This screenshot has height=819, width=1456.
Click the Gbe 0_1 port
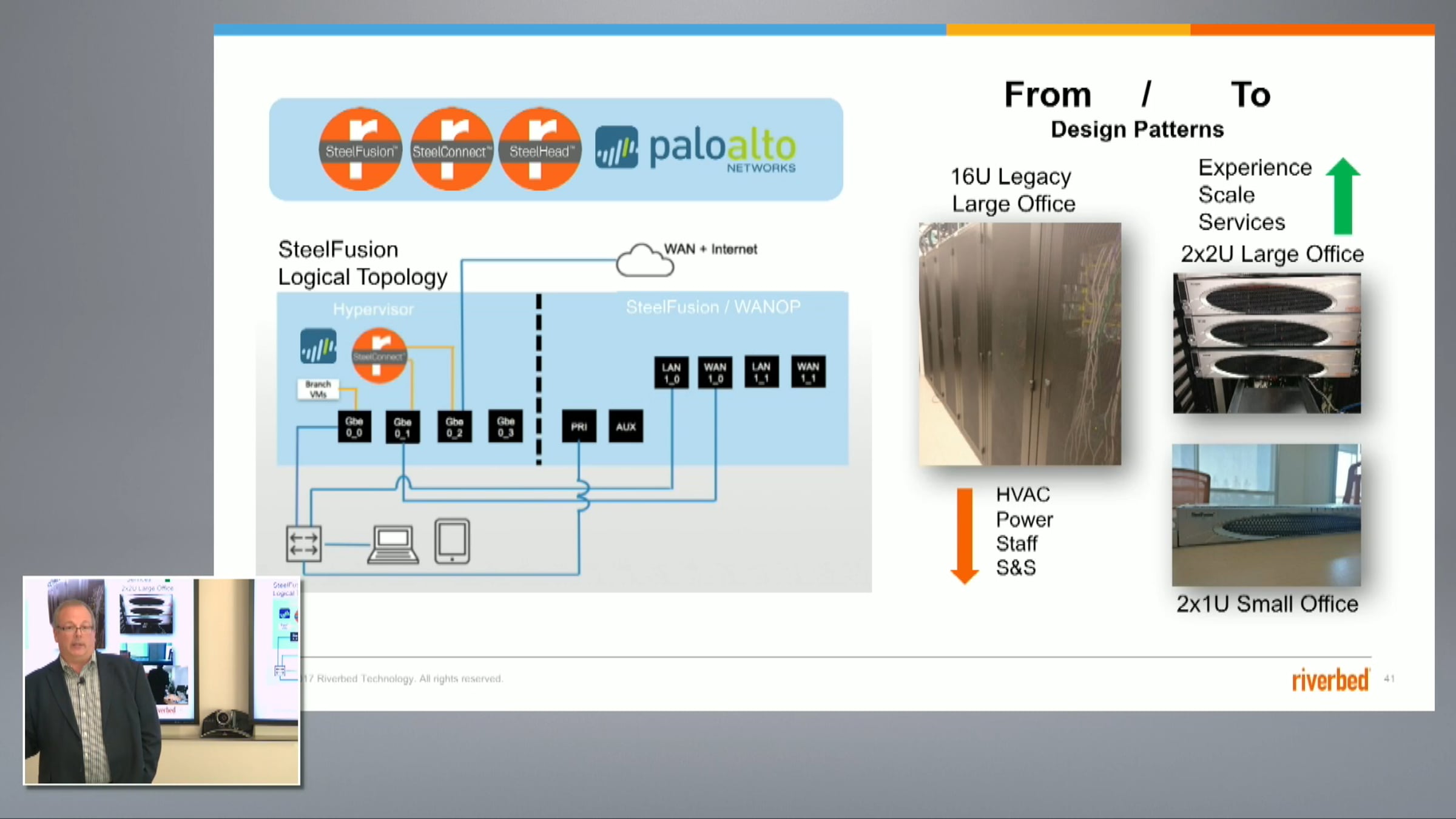[403, 427]
